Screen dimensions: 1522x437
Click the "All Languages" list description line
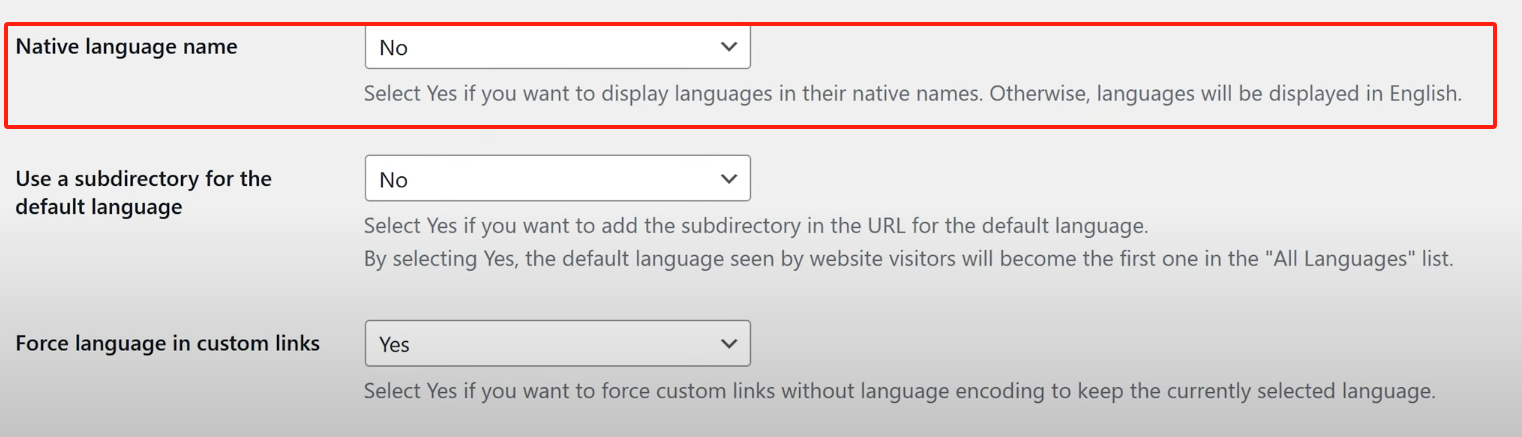pos(908,259)
